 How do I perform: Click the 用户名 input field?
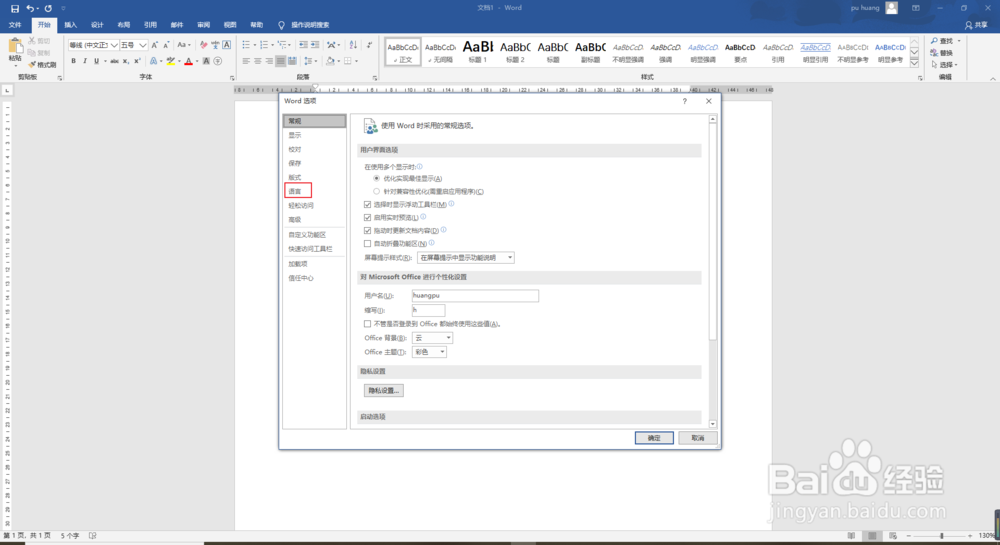[x=475, y=296]
